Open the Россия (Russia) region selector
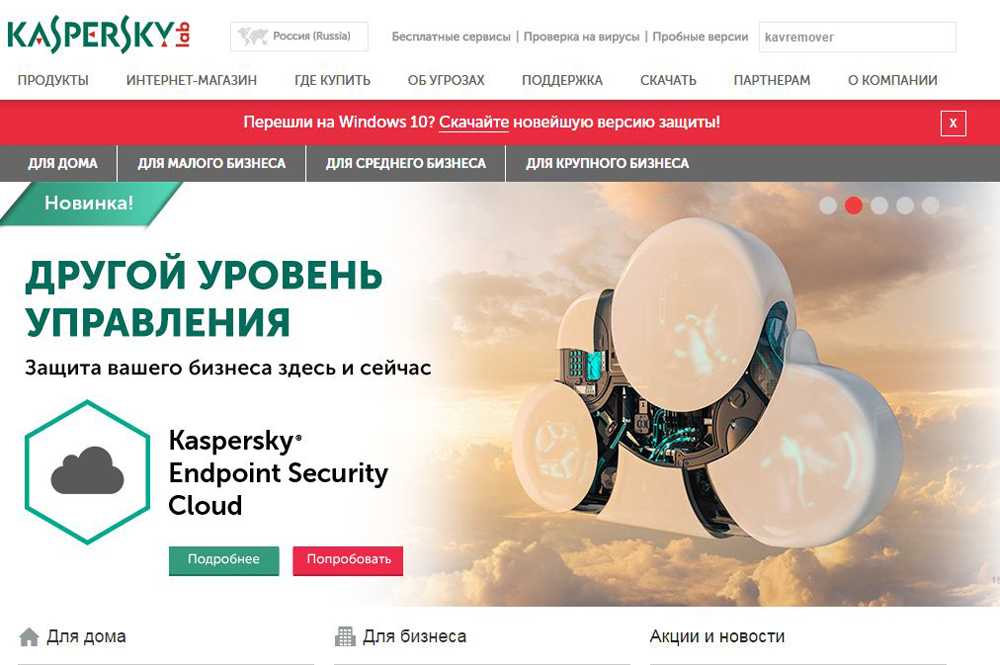This screenshot has width=1000, height=665. click(x=299, y=36)
